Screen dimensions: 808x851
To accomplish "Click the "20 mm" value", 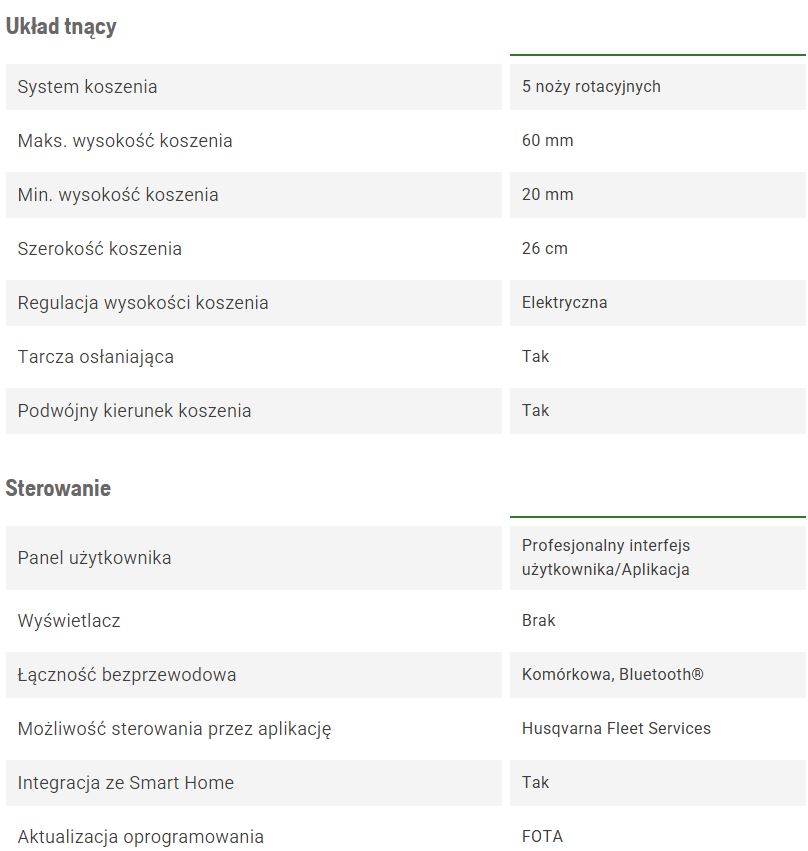I will click(548, 195).
